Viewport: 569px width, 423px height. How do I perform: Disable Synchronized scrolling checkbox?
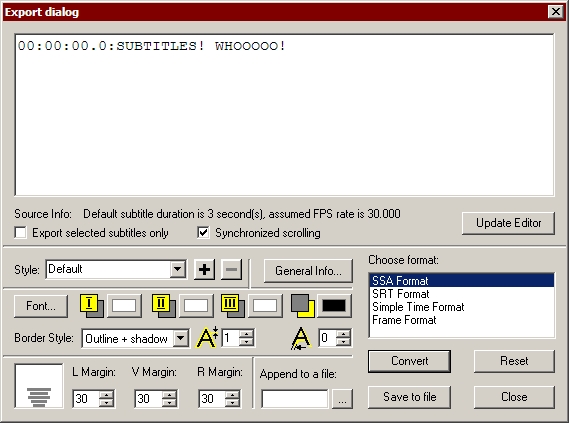(x=203, y=233)
